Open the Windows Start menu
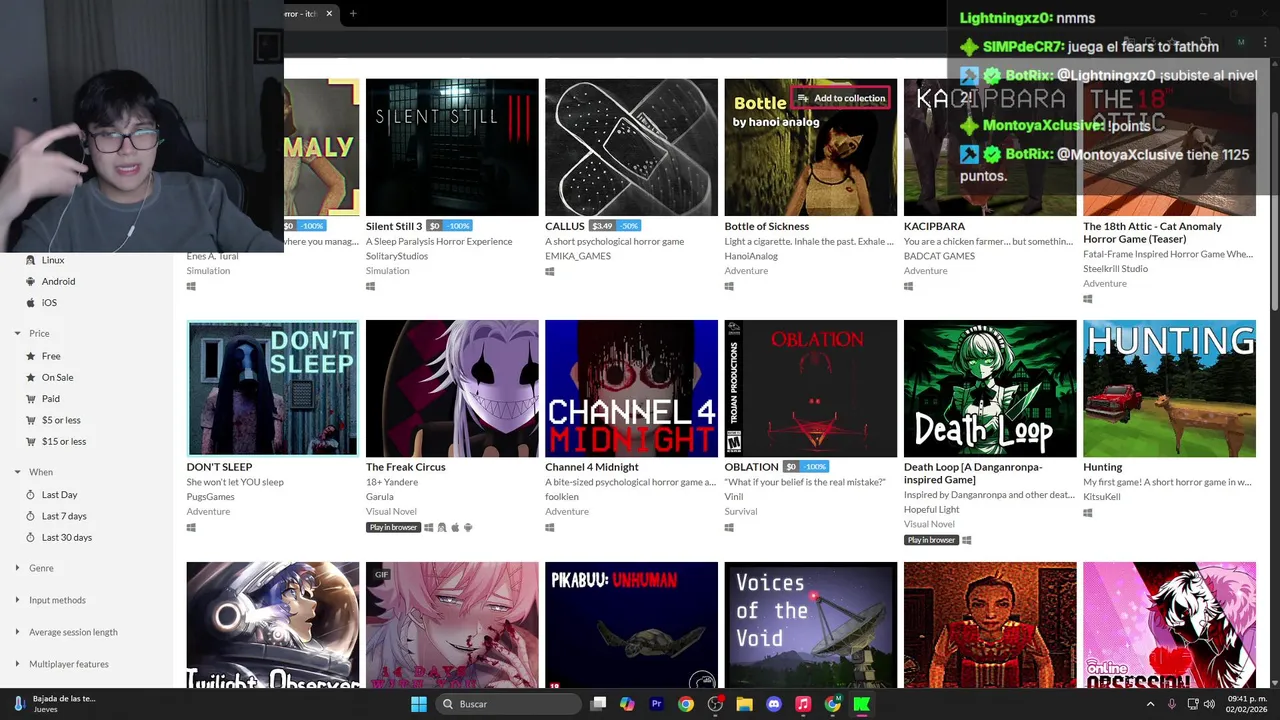The height and width of the screenshot is (720, 1280). 418,704
